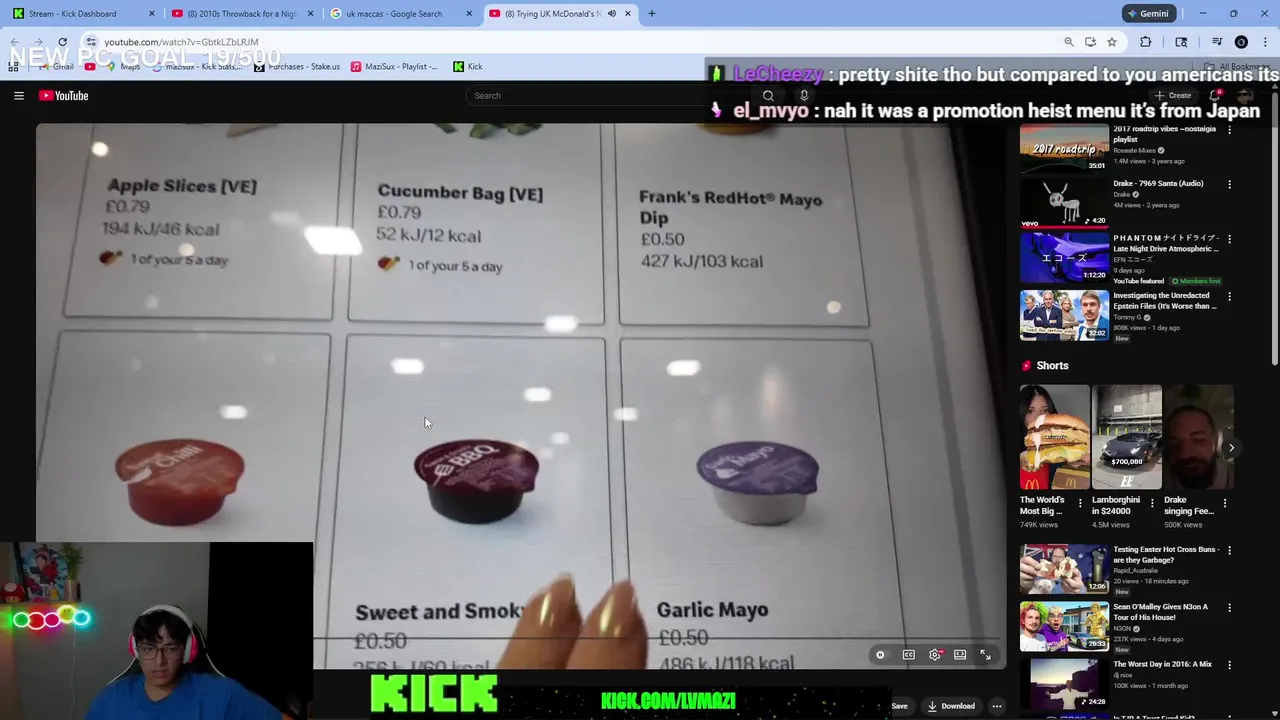Open options menu for The Worst Day in 2016
Image resolution: width=1280 pixels, height=720 pixels.
click(x=1229, y=665)
